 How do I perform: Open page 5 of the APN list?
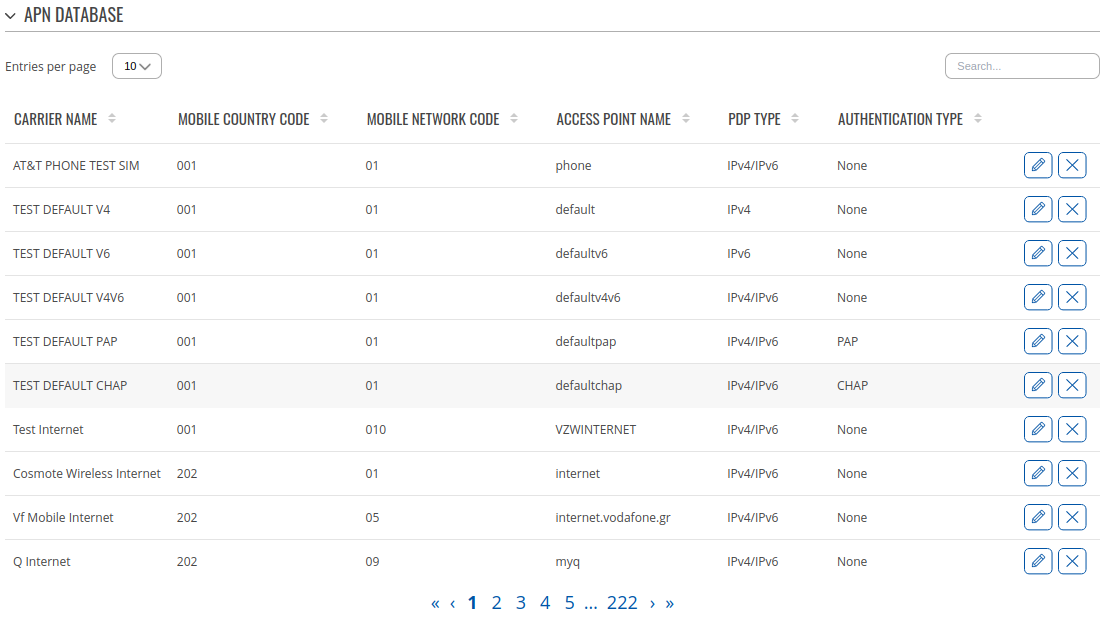point(568,602)
